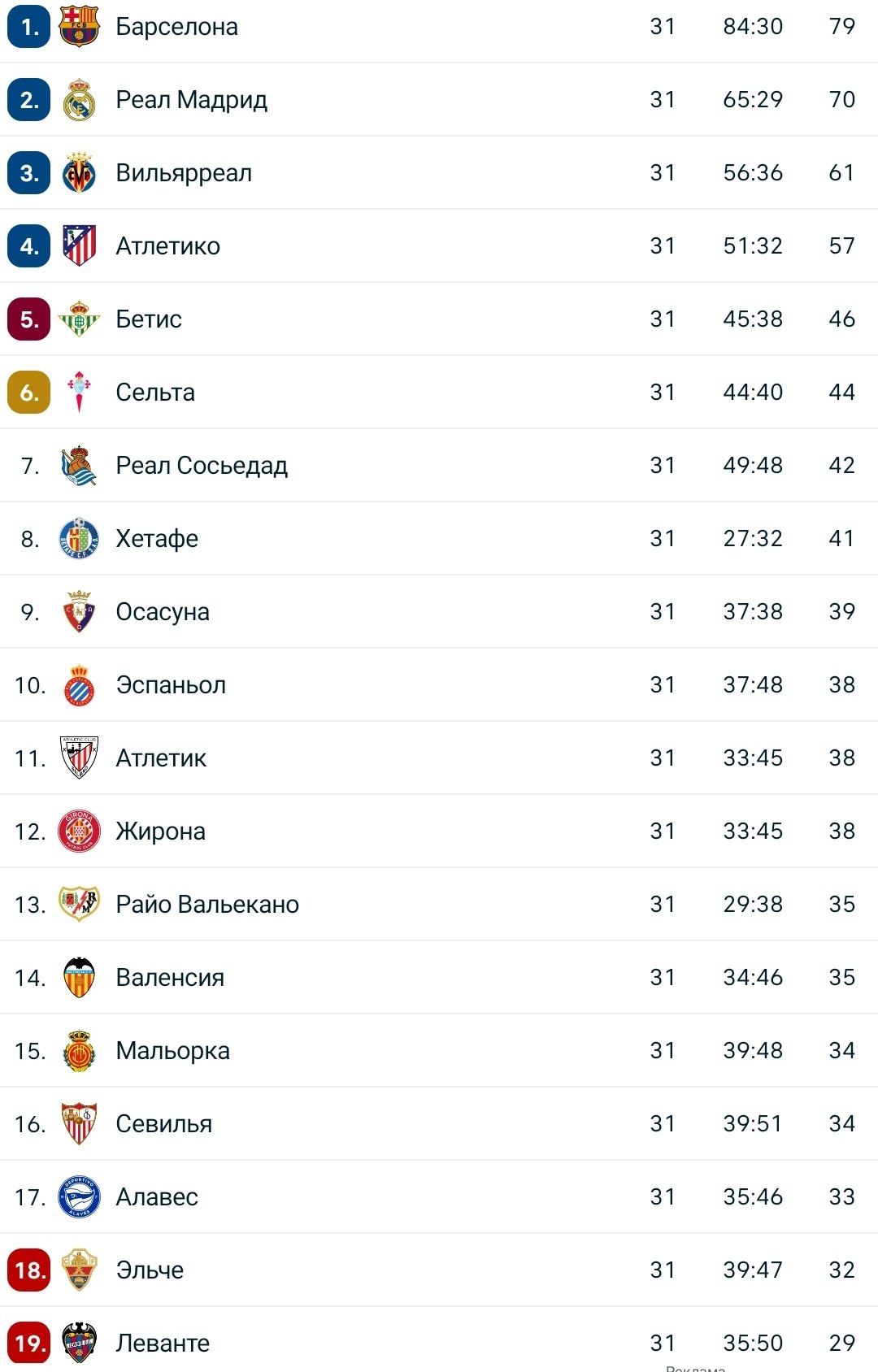
Task: Tap the Betis green crest
Action: (x=79, y=319)
